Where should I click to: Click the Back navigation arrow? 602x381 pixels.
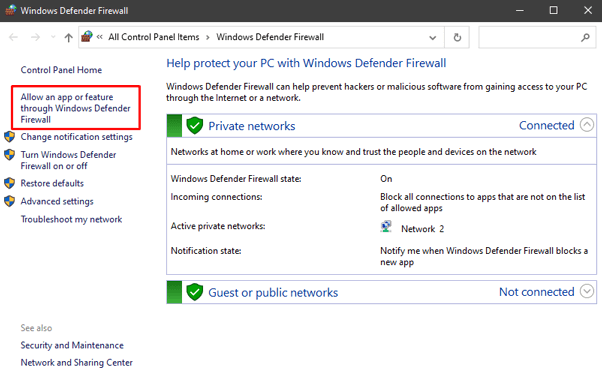pyautogui.click(x=13, y=37)
